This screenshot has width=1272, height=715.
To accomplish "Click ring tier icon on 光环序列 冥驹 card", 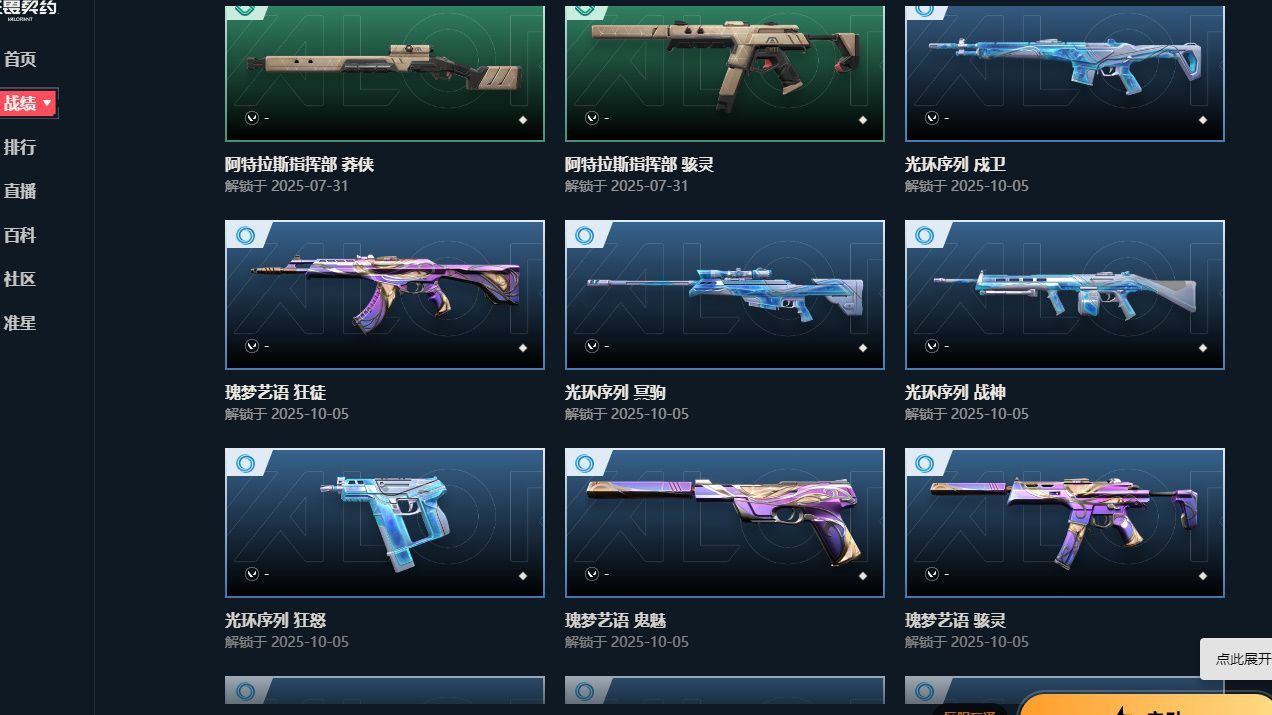I will [x=585, y=235].
